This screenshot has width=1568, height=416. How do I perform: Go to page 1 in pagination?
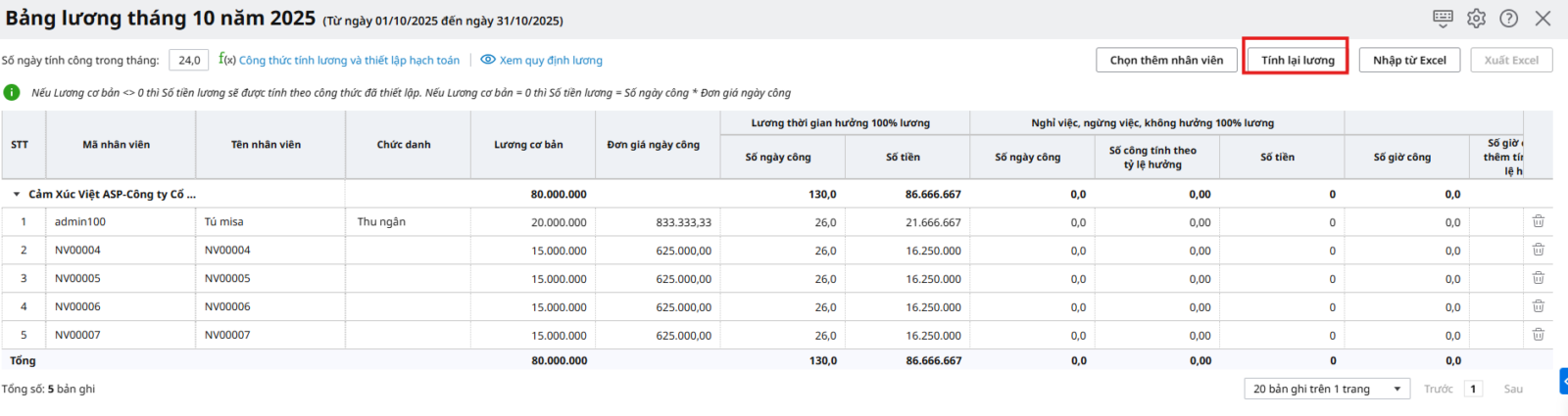click(x=1472, y=389)
